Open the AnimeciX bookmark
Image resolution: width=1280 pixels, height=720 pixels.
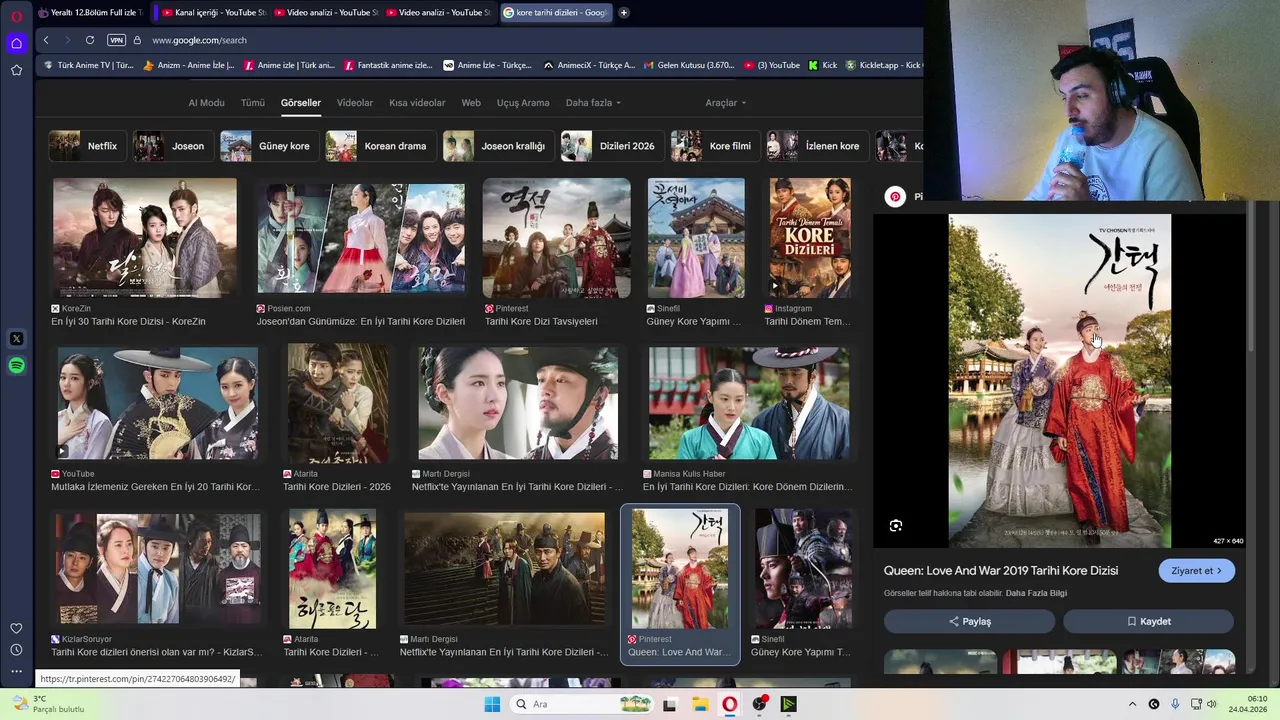[589, 65]
